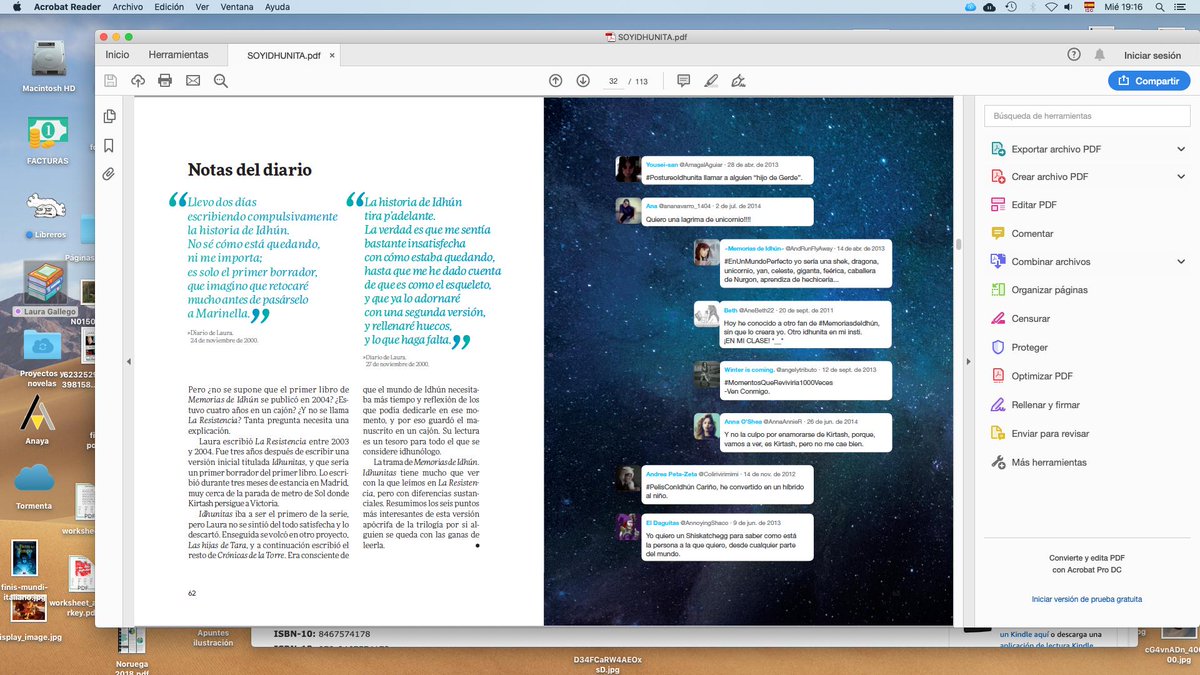
Task: Switch to the Inicio tab
Action: (117, 55)
